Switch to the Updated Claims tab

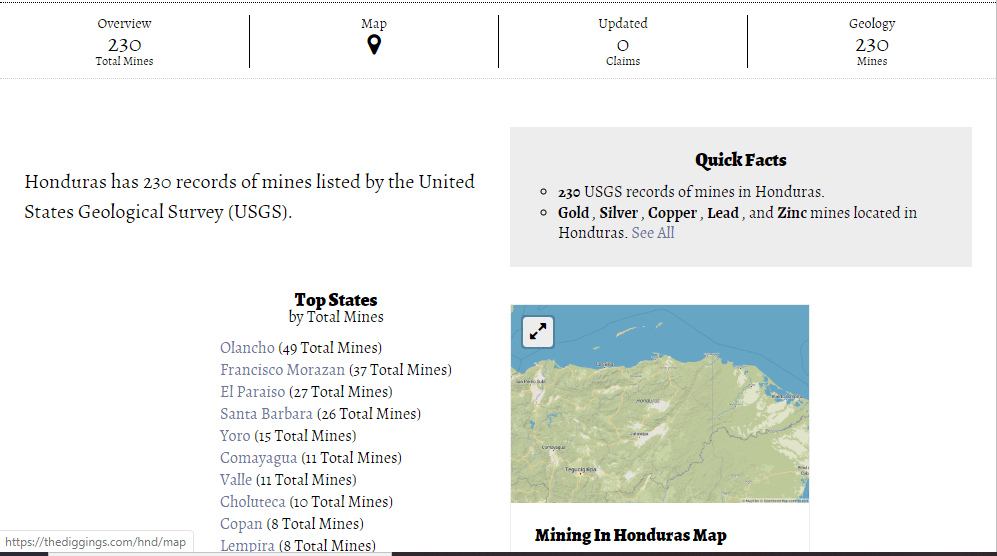click(622, 42)
